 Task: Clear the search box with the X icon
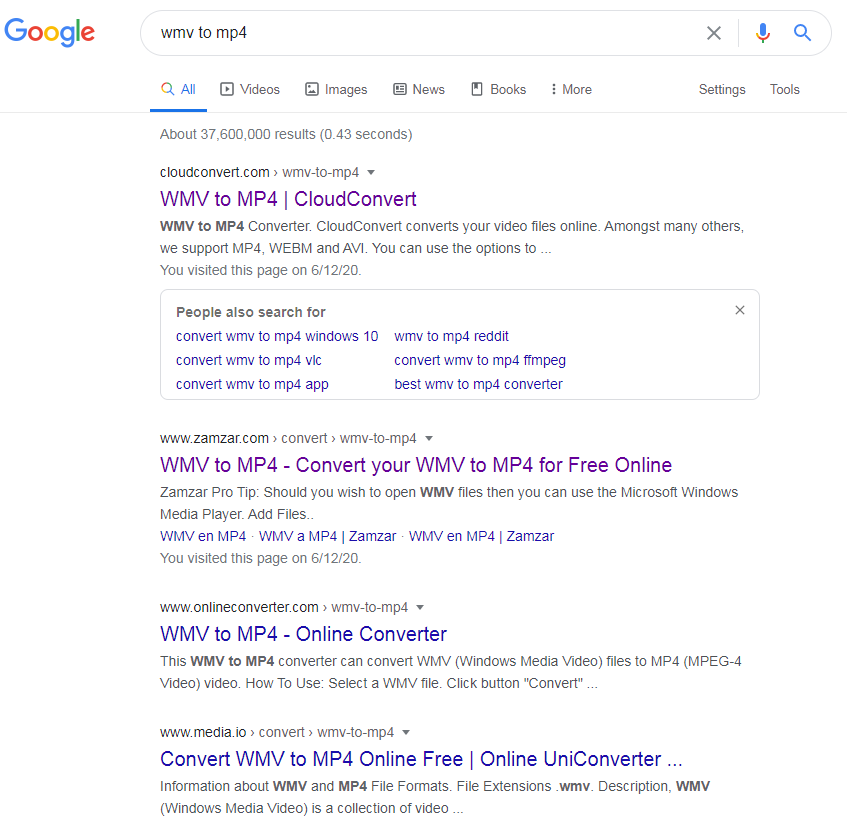click(714, 33)
